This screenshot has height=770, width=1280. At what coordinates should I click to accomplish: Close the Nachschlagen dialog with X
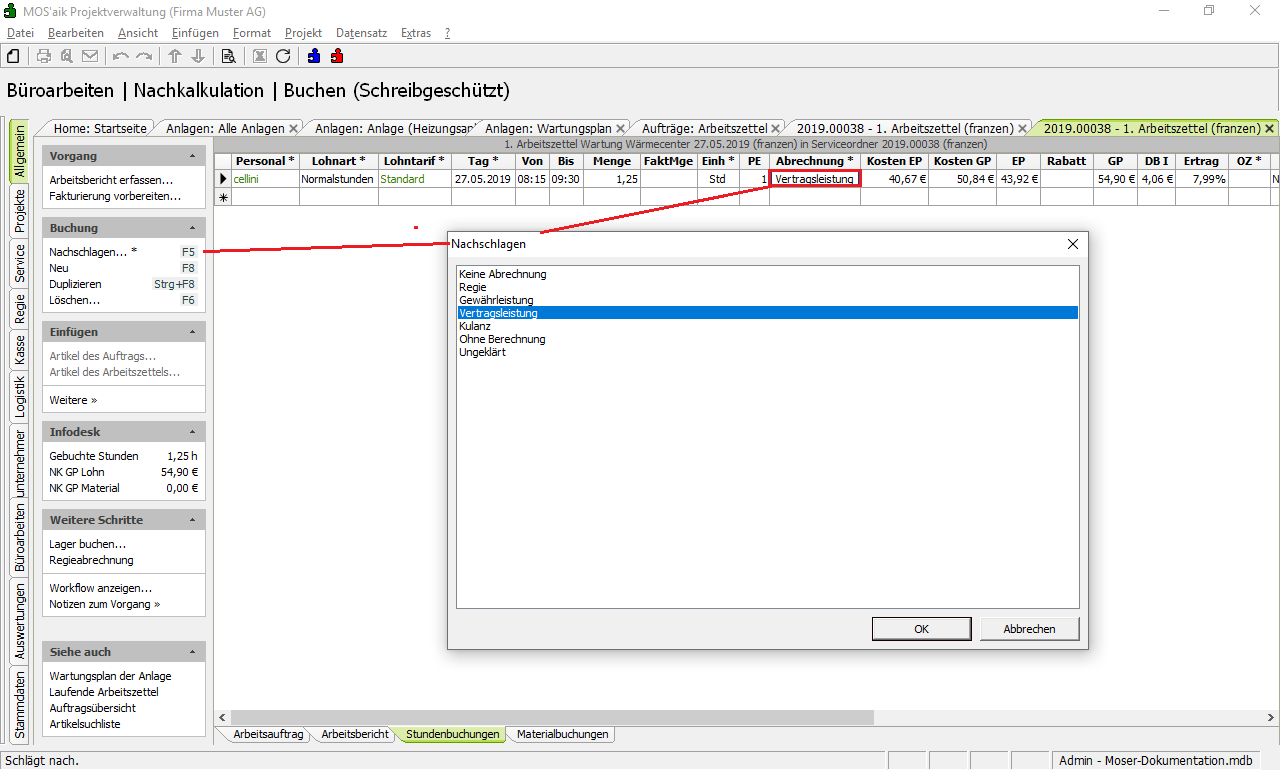[1073, 244]
